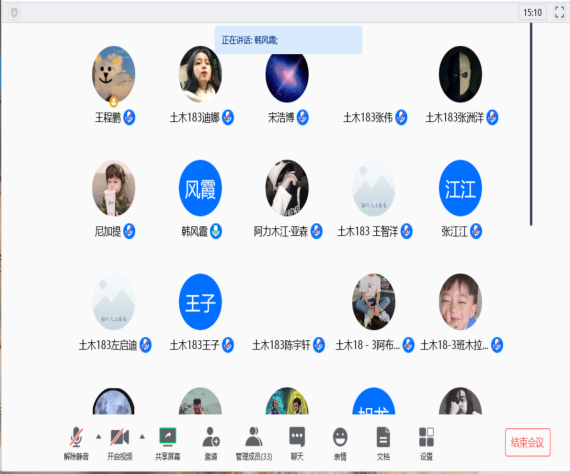Open the 邀请 invite icon

point(211,443)
